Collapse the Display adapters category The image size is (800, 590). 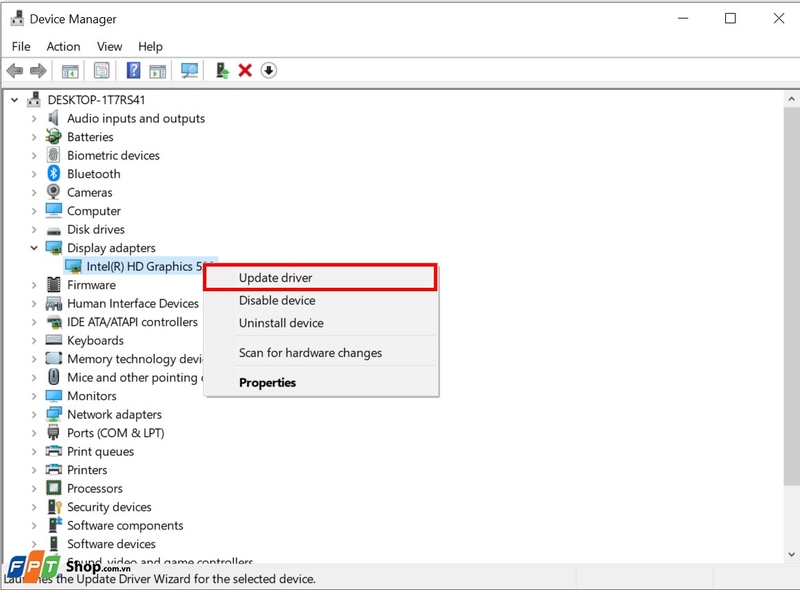pos(34,248)
